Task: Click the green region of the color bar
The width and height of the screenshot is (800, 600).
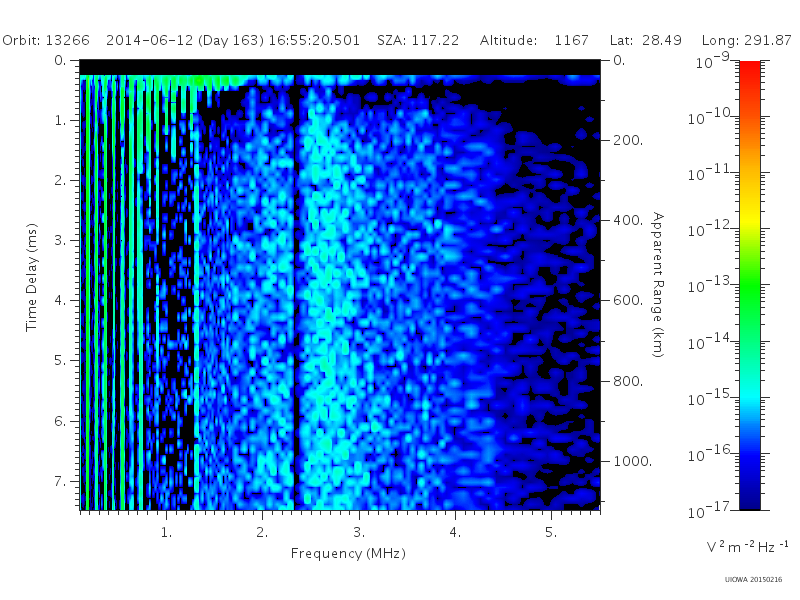Action: (749, 298)
